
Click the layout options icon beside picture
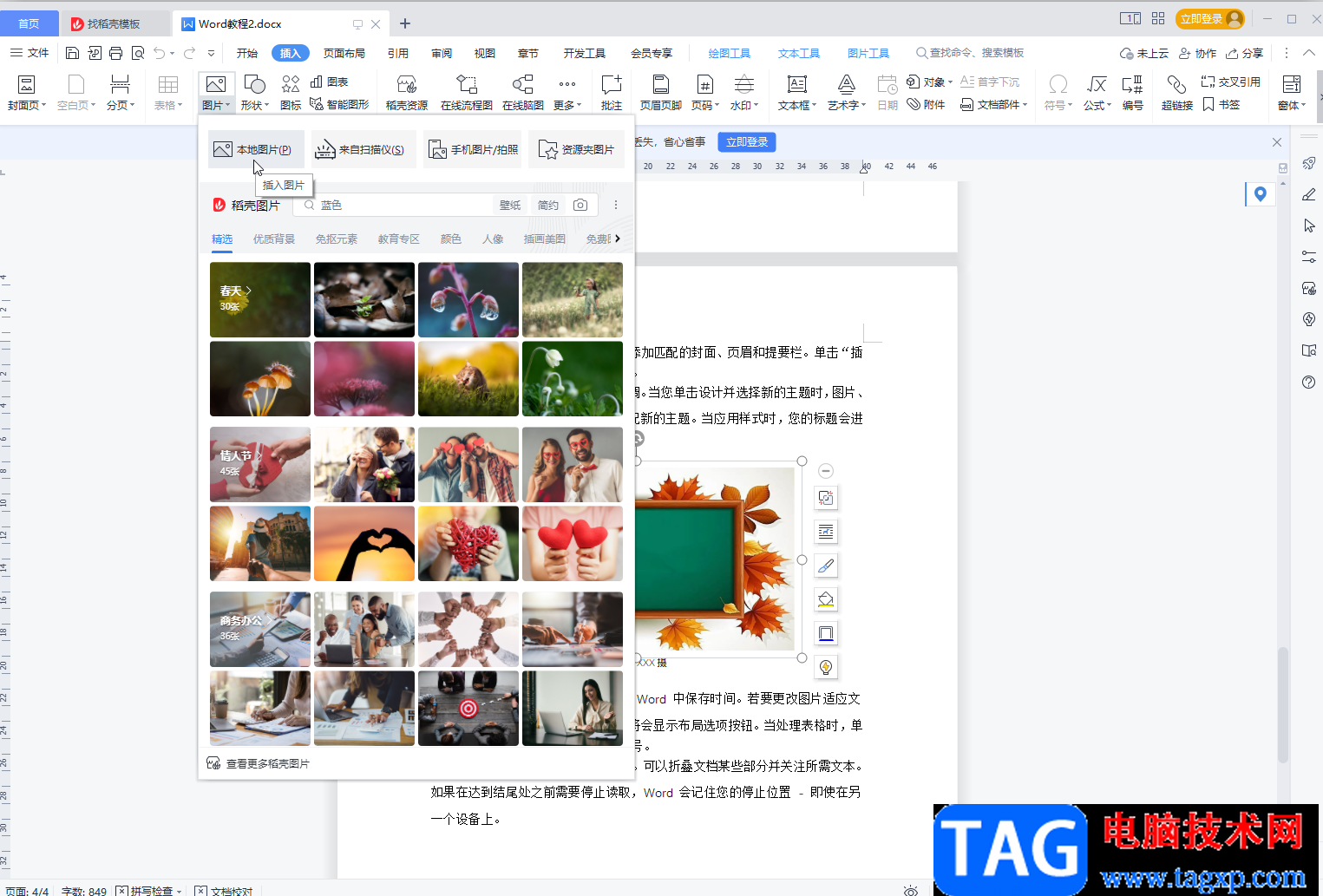[x=826, y=532]
